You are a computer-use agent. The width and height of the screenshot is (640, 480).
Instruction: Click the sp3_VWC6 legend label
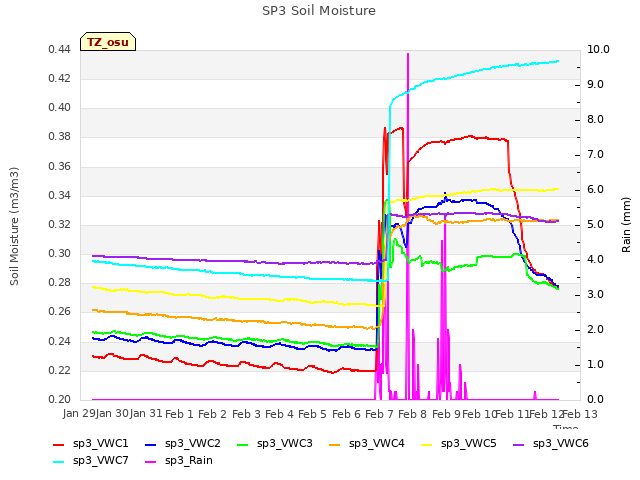[560, 444]
